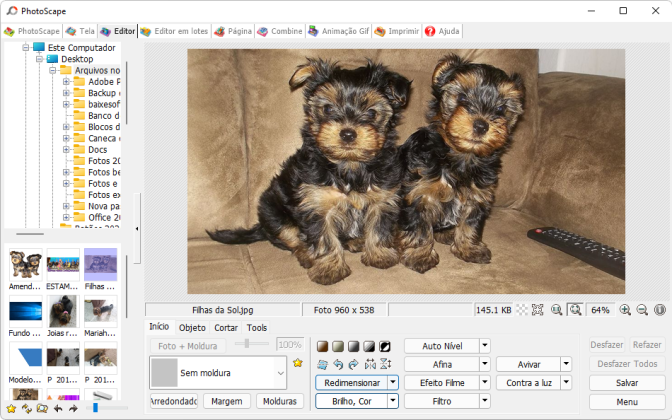Open the arbitrary rotate icon
Viewport: 672px width, 420px height.
[322, 365]
